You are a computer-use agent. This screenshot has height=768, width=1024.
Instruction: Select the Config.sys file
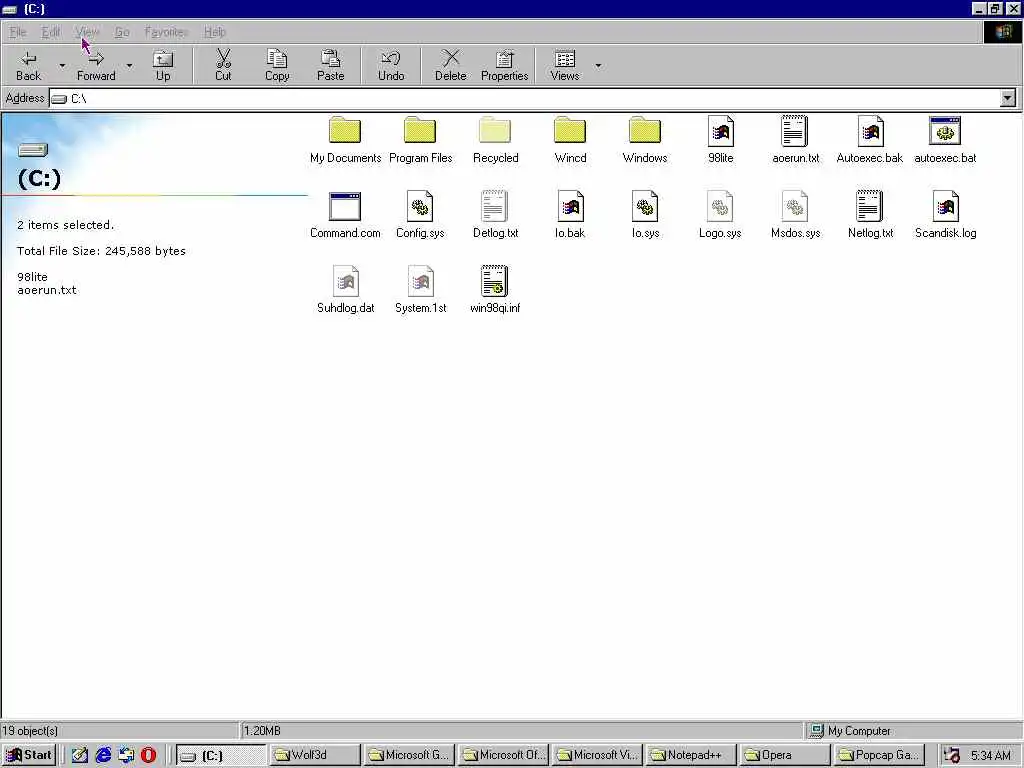click(x=420, y=216)
